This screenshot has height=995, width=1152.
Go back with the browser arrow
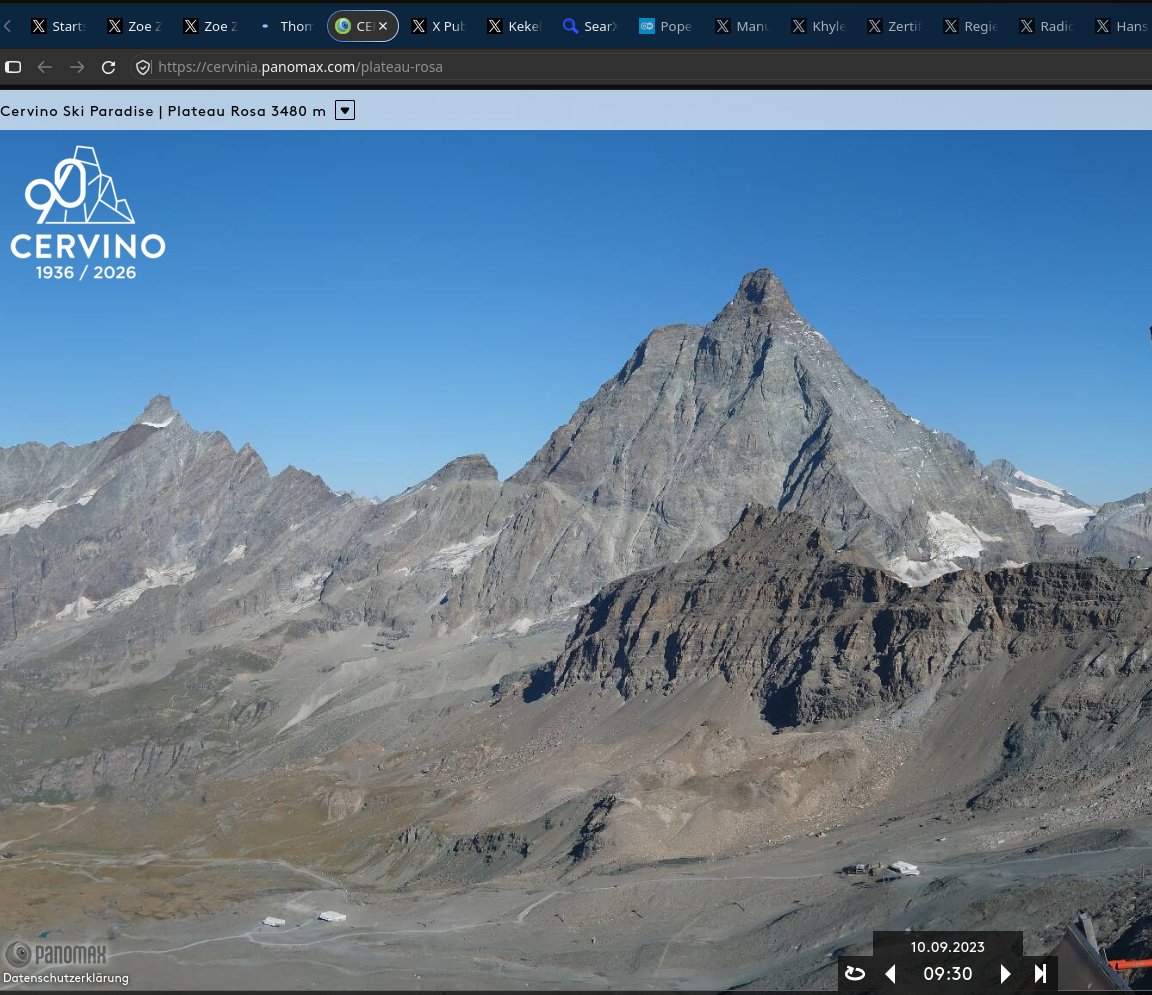pos(45,68)
